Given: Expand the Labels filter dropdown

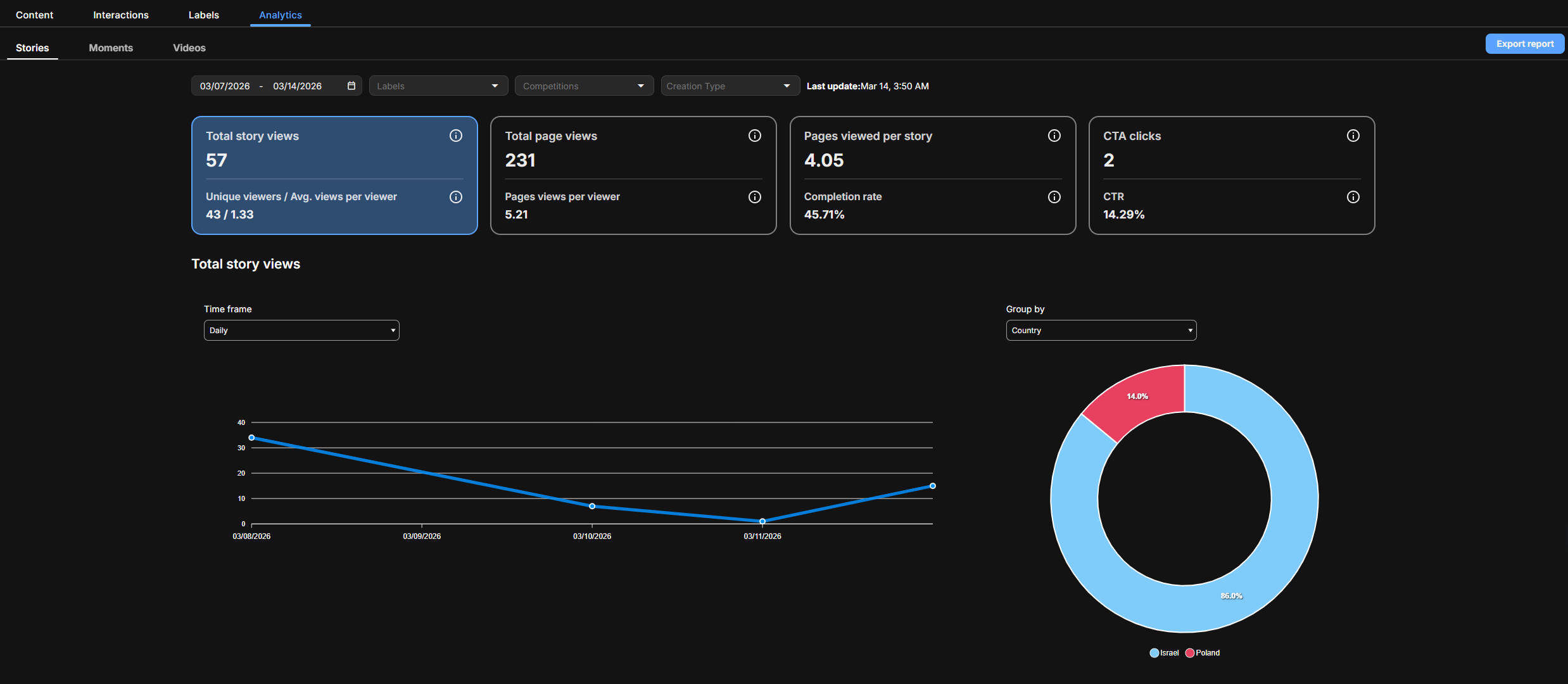Looking at the screenshot, I should (438, 86).
